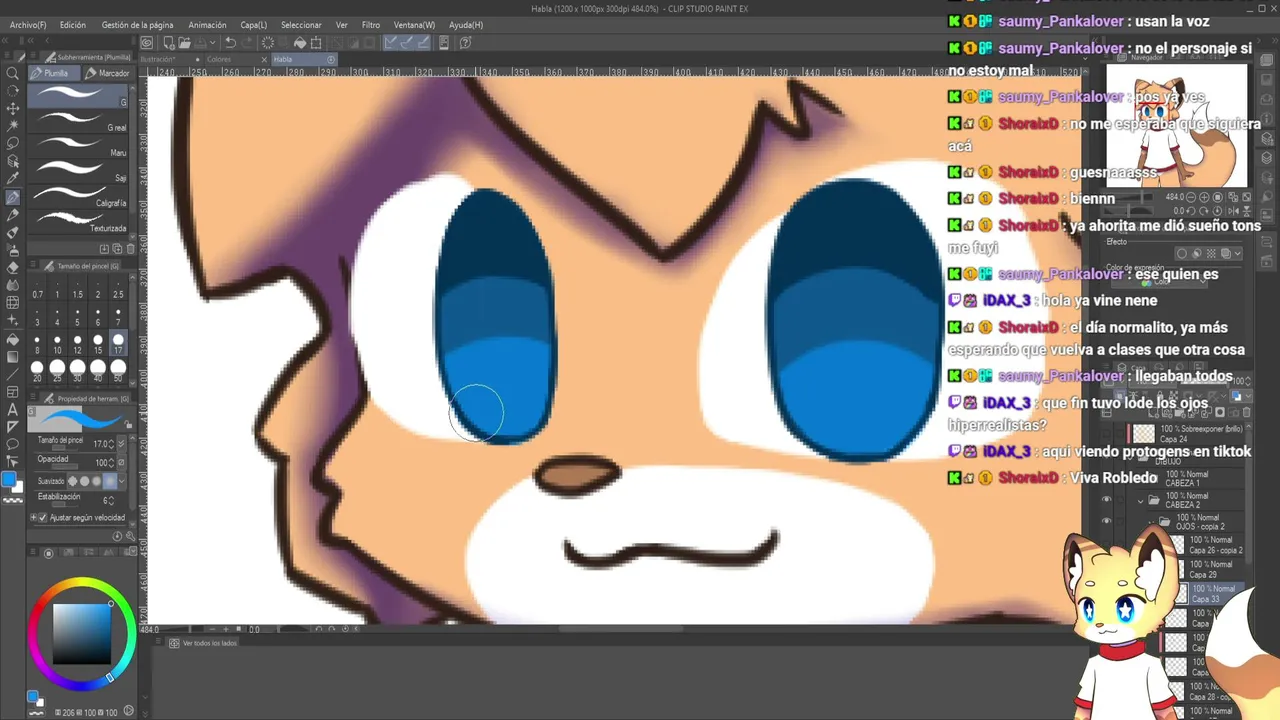Select the Rotate view tool

pyautogui.click(x=13, y=91)
